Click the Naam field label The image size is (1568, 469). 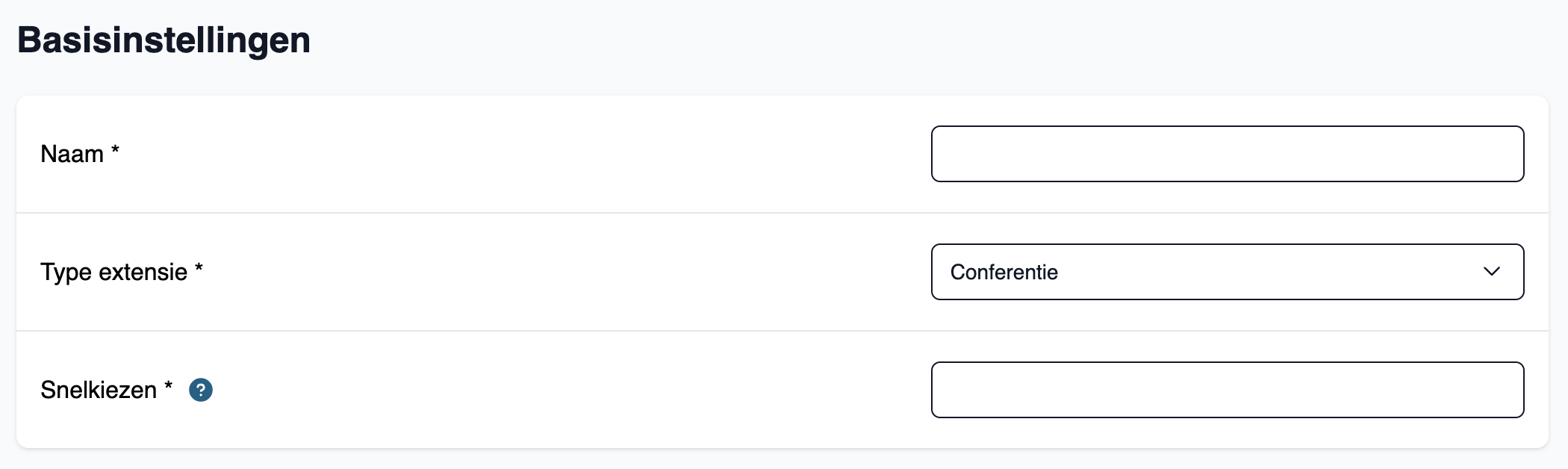72,154
